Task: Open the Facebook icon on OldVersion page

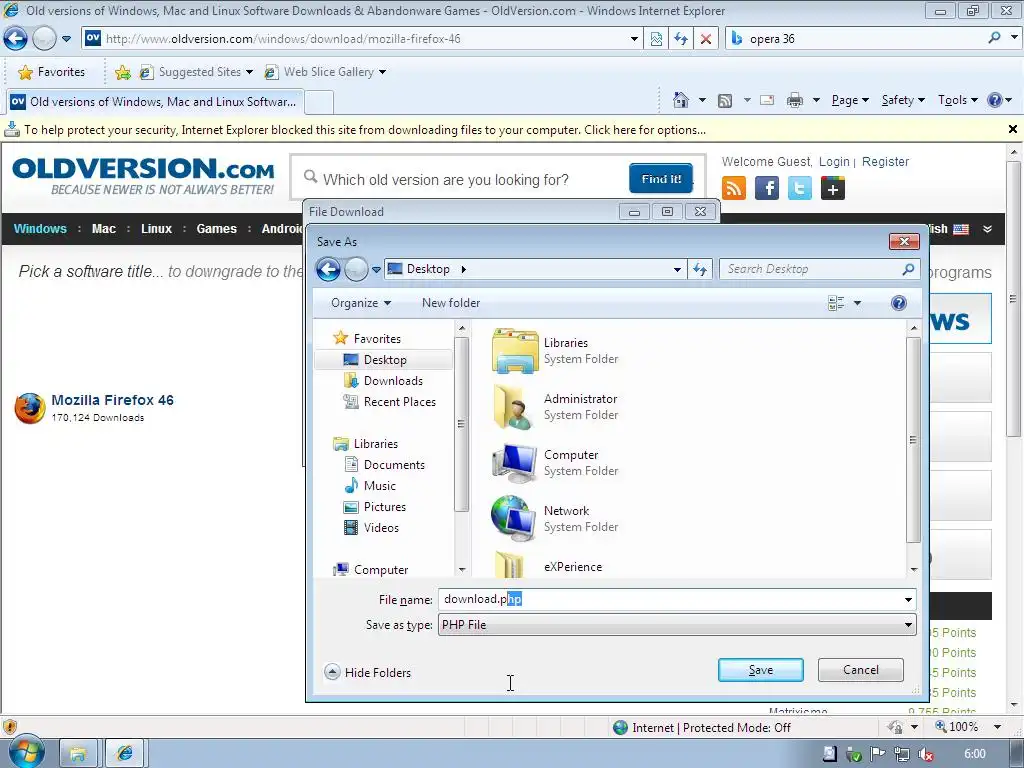Action: point(767,188)
